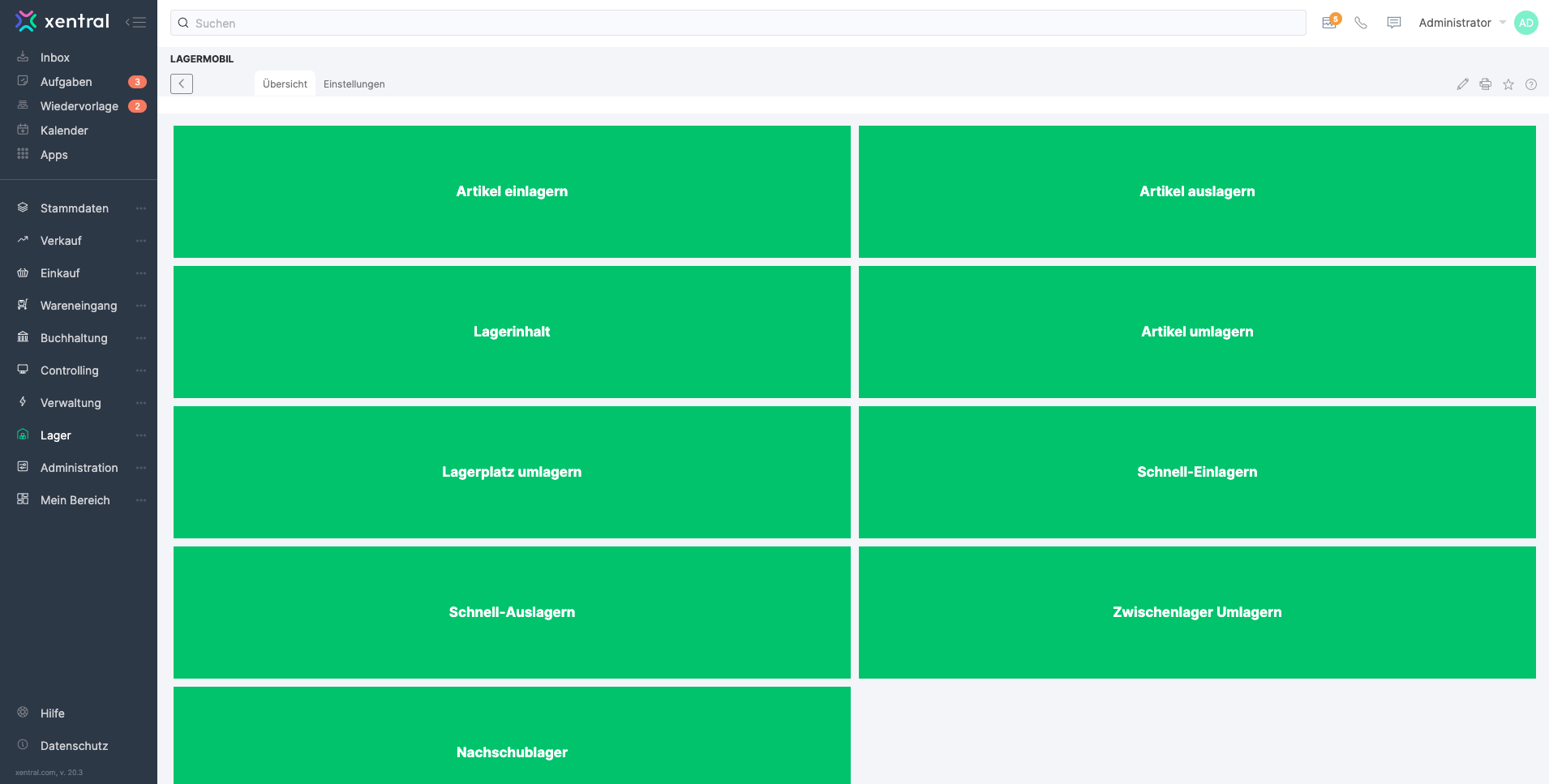Open the Schnell-Auslagern tile

coord(512,612)
